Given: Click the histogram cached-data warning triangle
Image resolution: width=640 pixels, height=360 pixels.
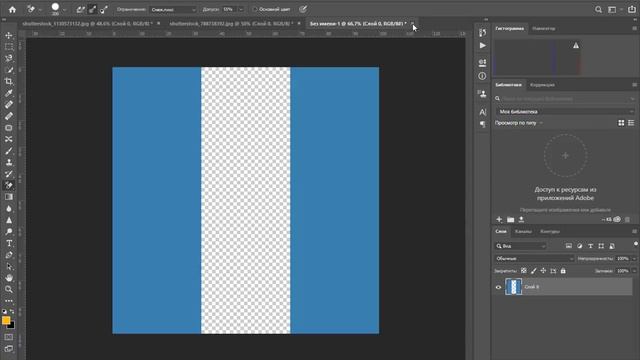Looking at the screenshot, I should tap(576, 45).
